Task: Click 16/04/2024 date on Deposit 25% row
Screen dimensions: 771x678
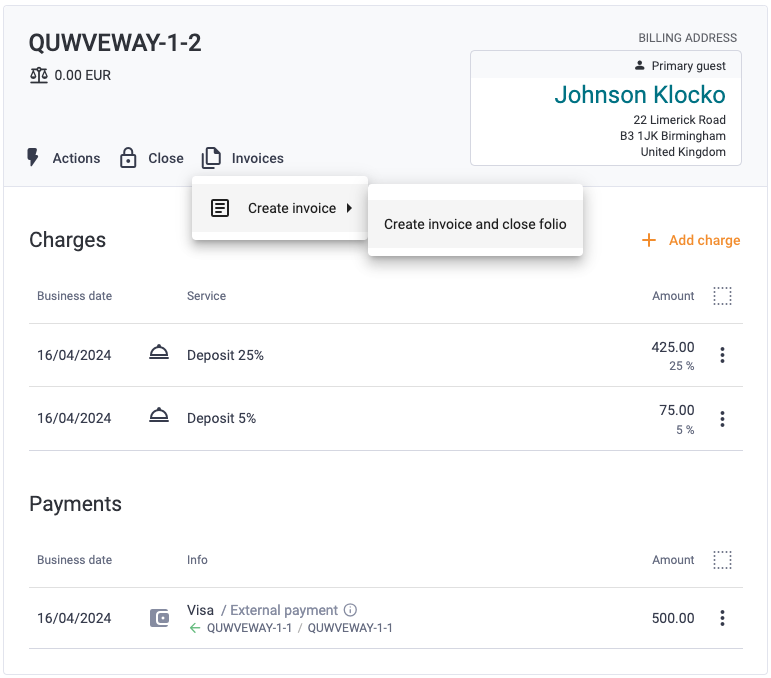Action: click(x=74, y=355)
